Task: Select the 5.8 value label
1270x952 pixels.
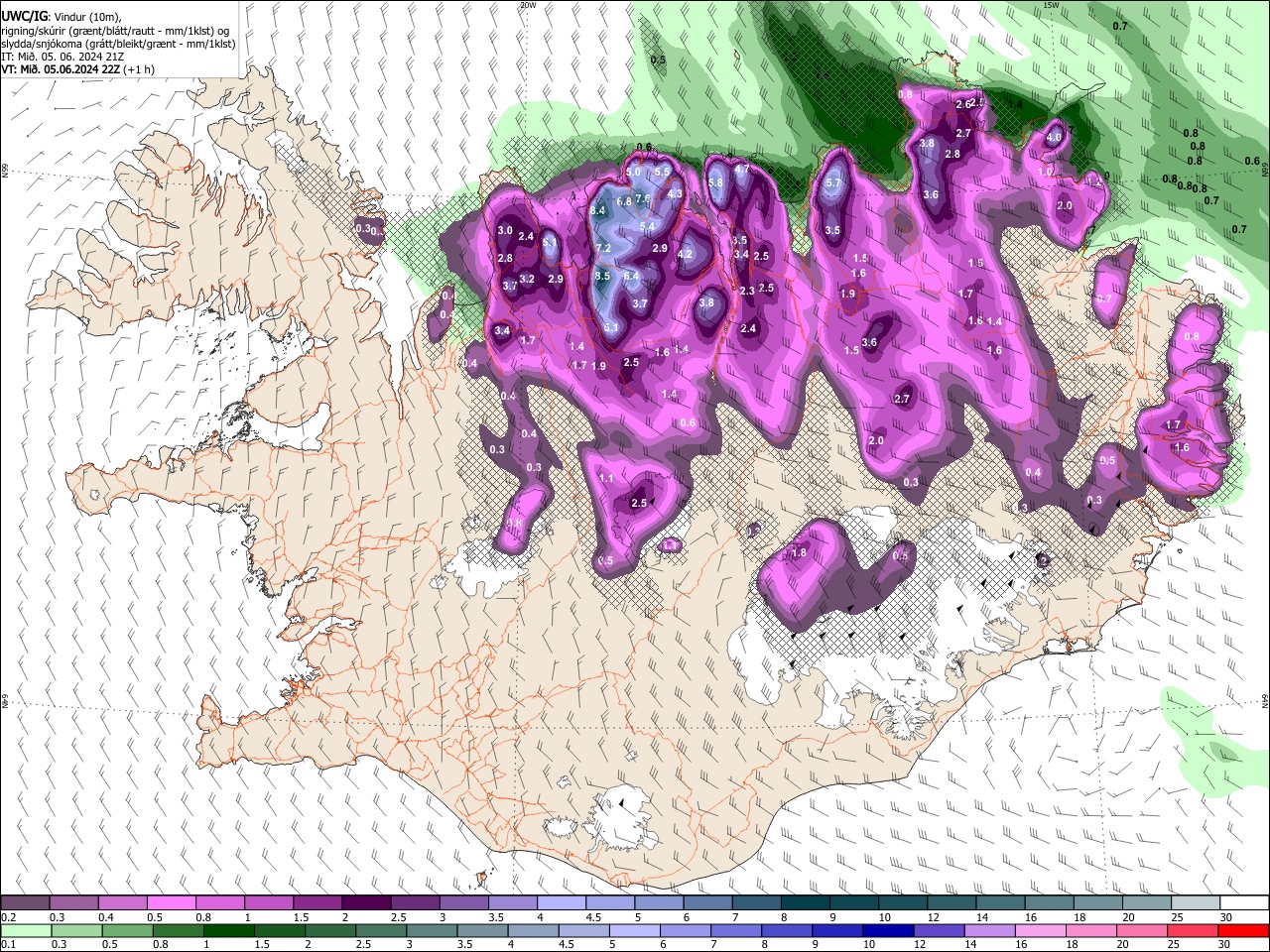Action: (716, 183)
